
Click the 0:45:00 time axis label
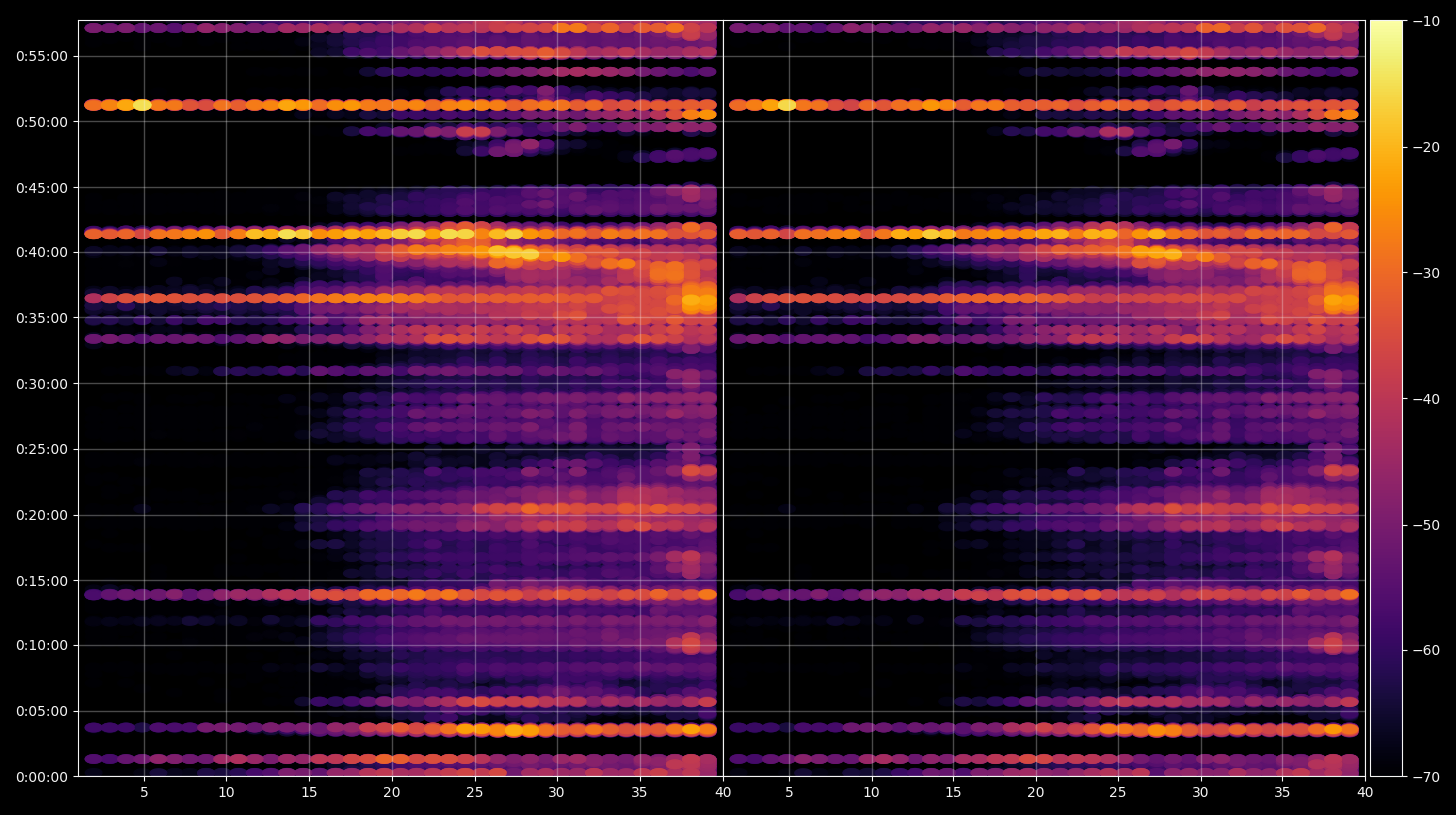coord(42,188)
